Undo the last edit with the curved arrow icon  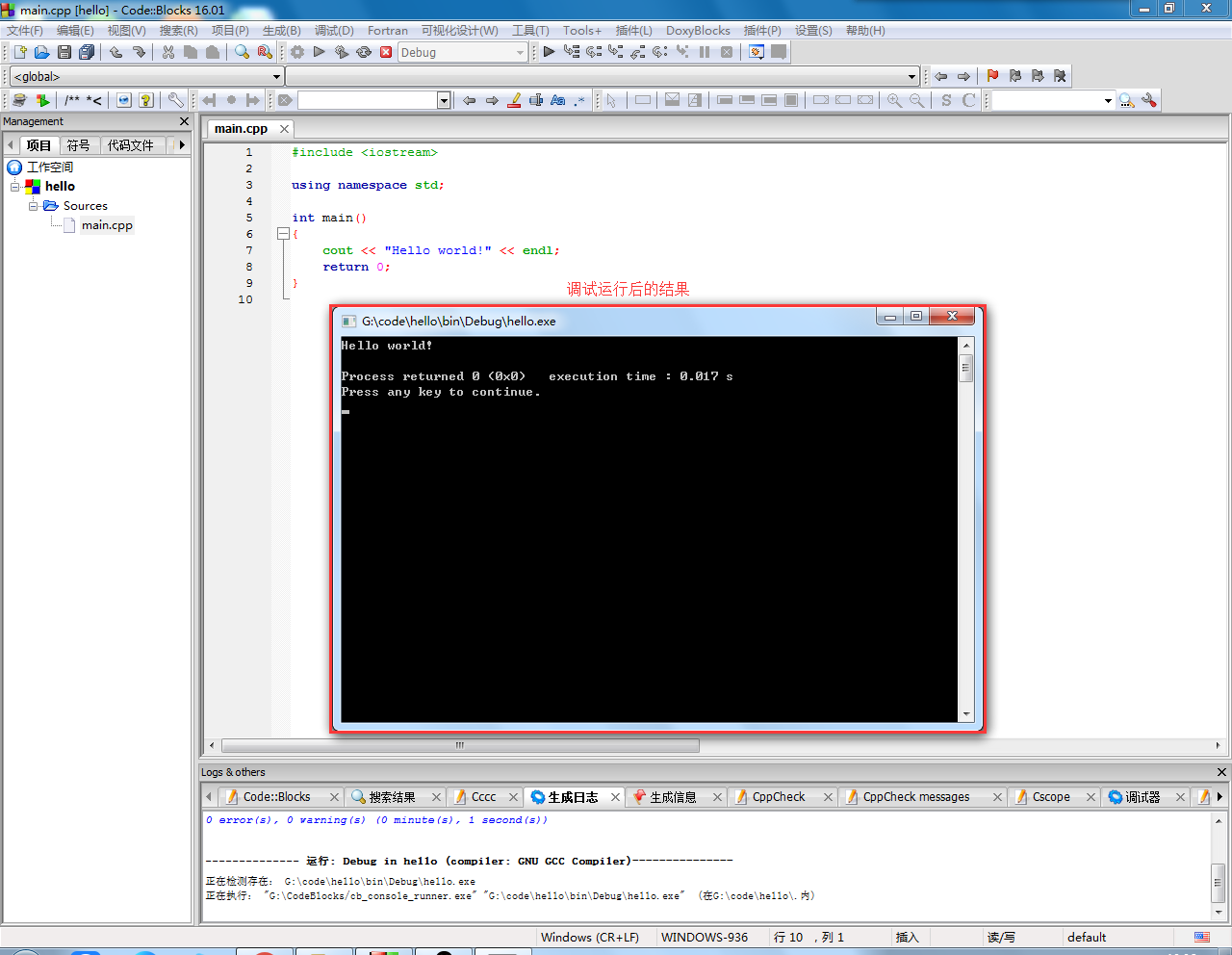click(x=116, y=52)
